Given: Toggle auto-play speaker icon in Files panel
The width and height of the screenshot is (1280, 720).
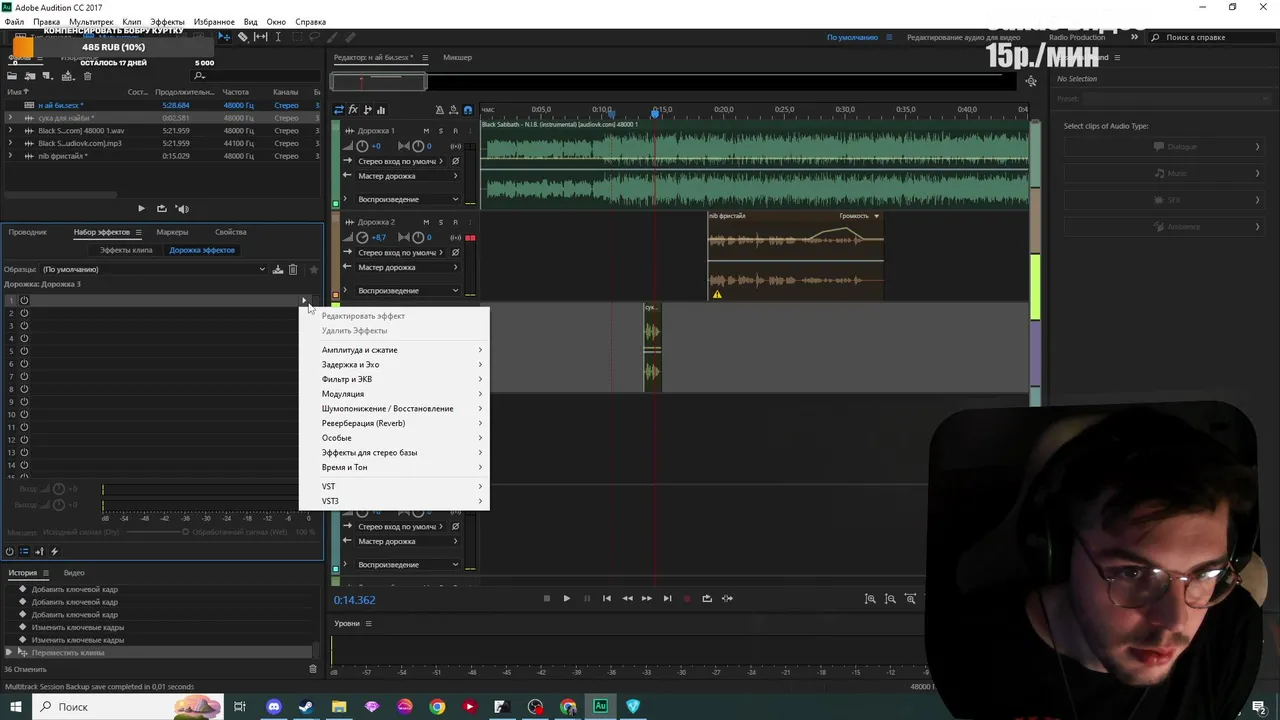Looking at the screenshot, I should [x=182, y=209].
